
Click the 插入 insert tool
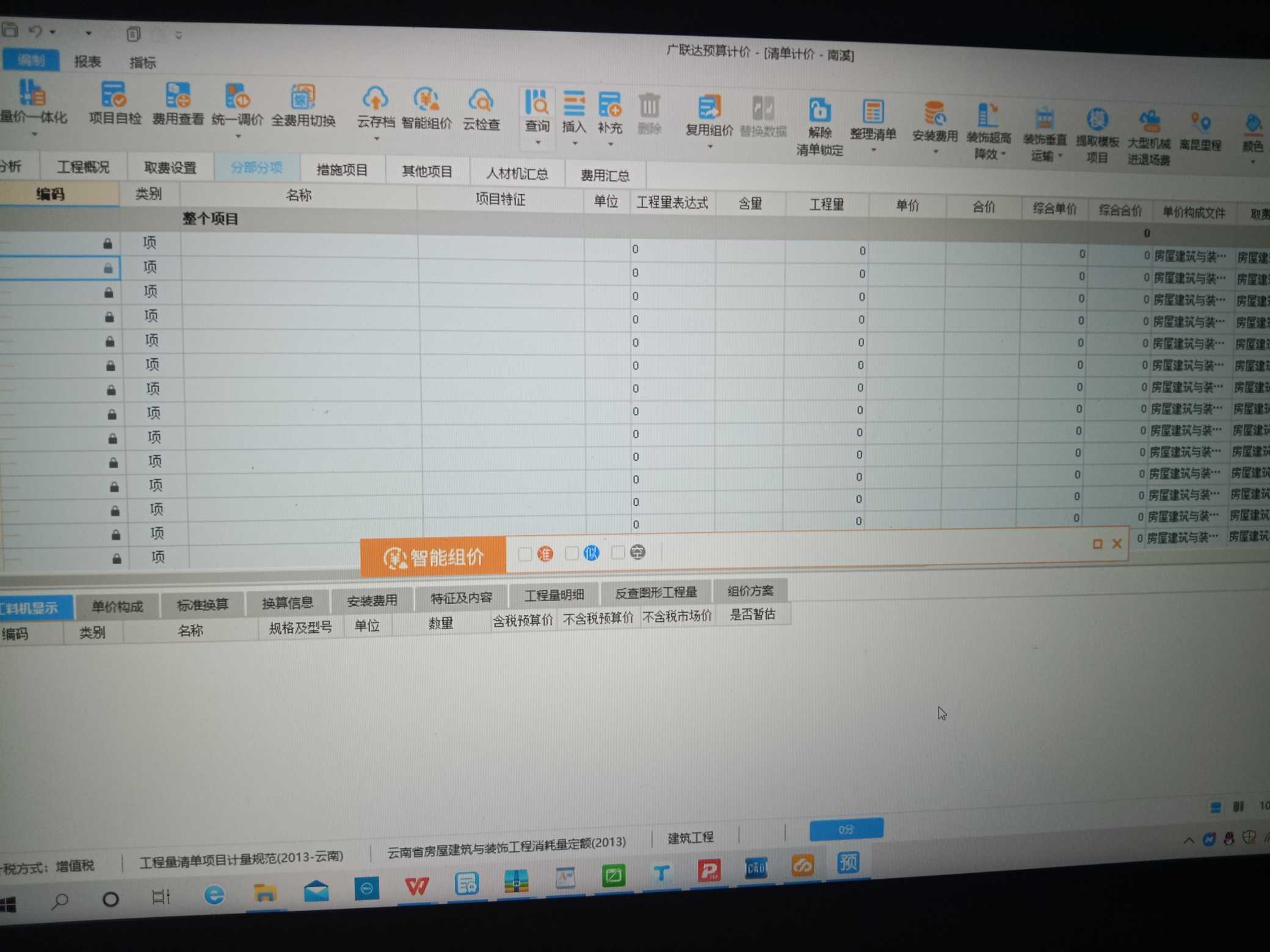(x=574, y=112)
